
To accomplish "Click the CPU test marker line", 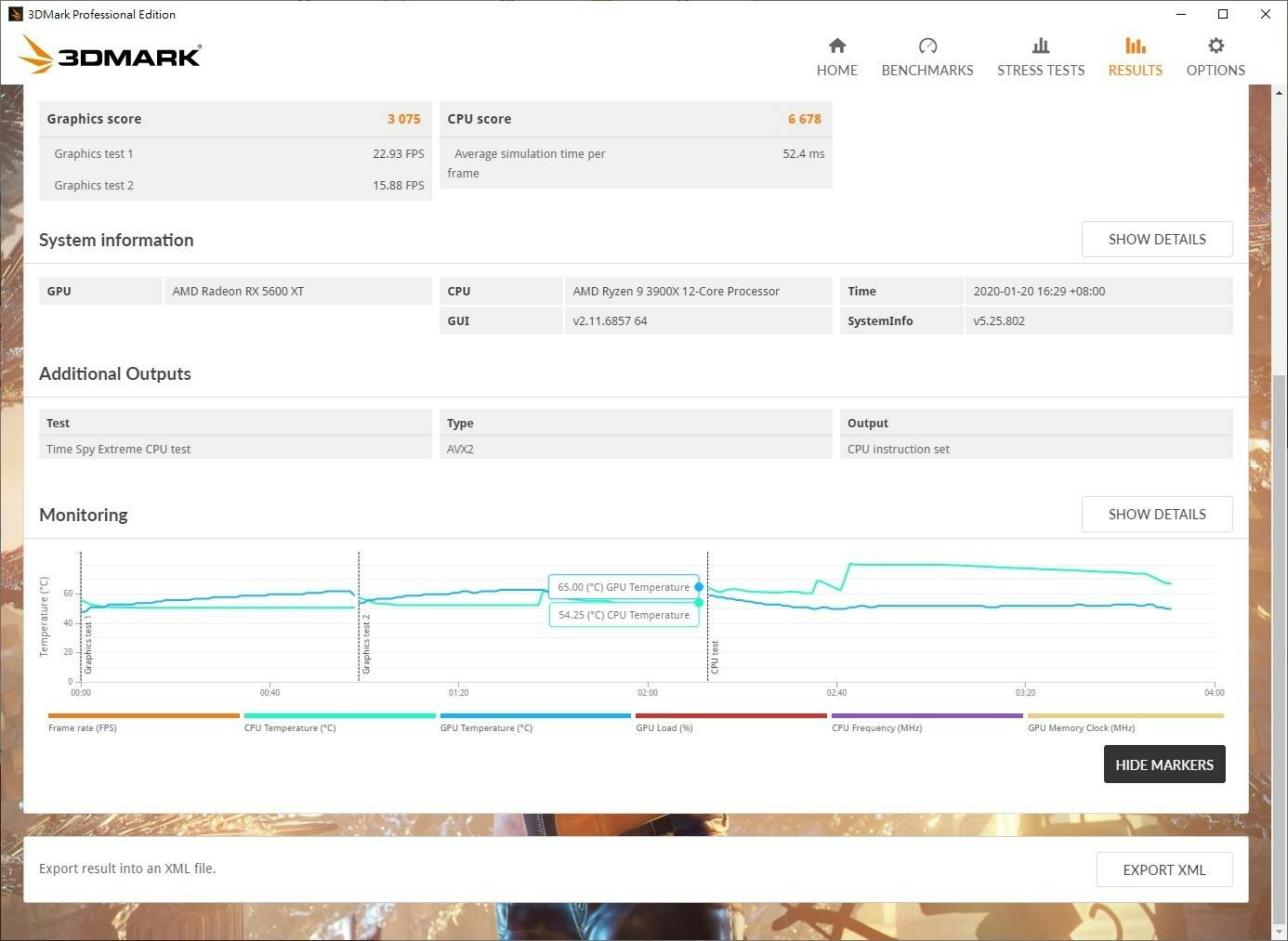I will [x=707, y=616].
